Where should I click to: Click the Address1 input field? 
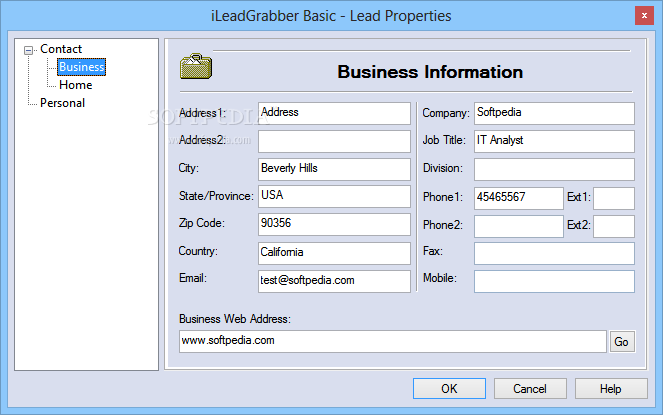(334, 113)
